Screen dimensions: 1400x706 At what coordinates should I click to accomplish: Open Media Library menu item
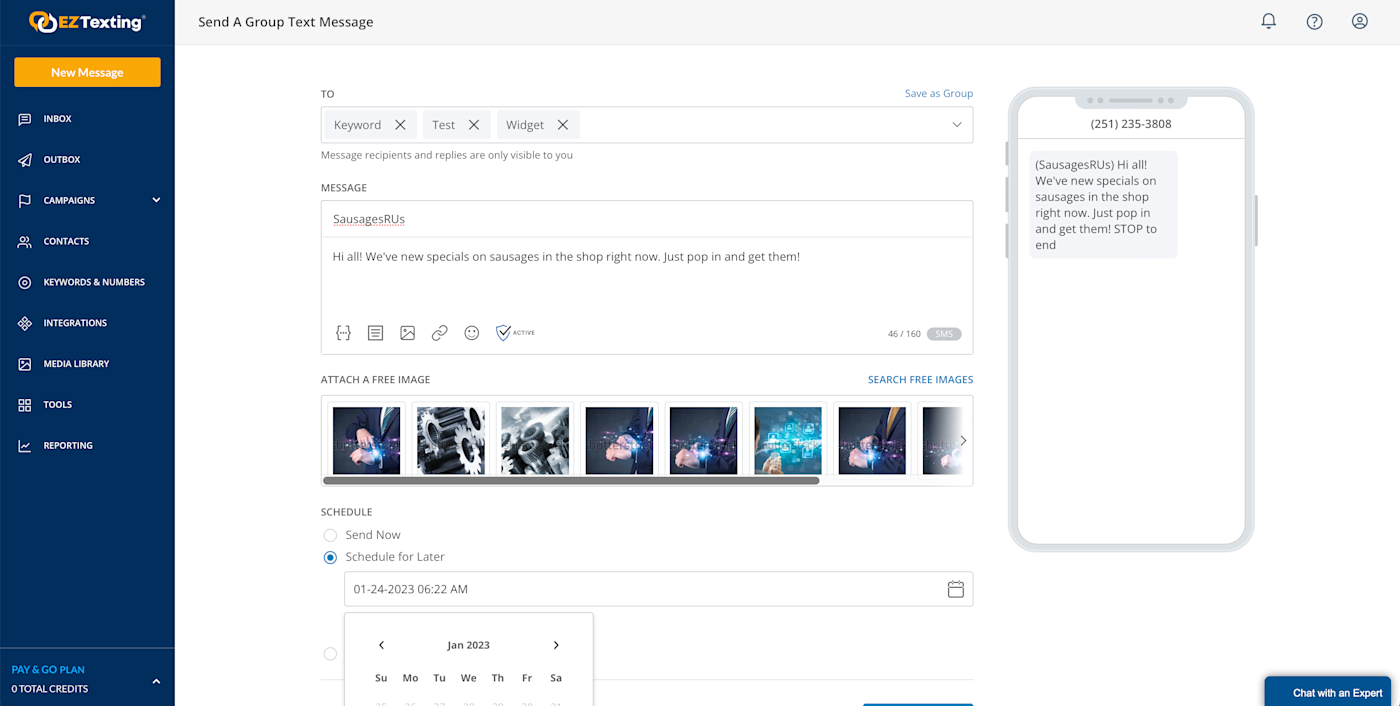(x=76, y=365)
